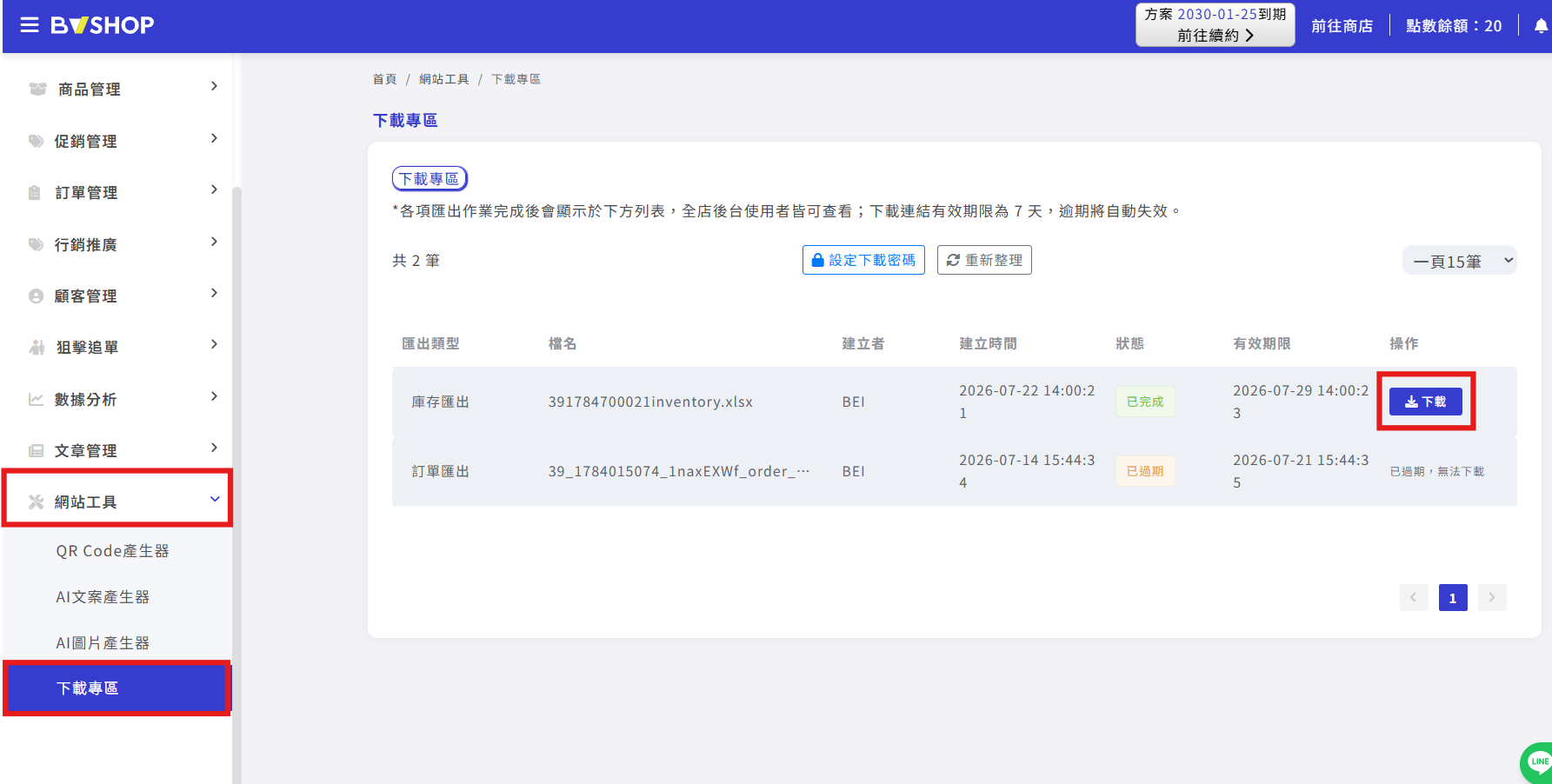1552x784 pixels.
Task: Click the BVSHOP logo
Action: pyautogui.click(x=102, y=25)
